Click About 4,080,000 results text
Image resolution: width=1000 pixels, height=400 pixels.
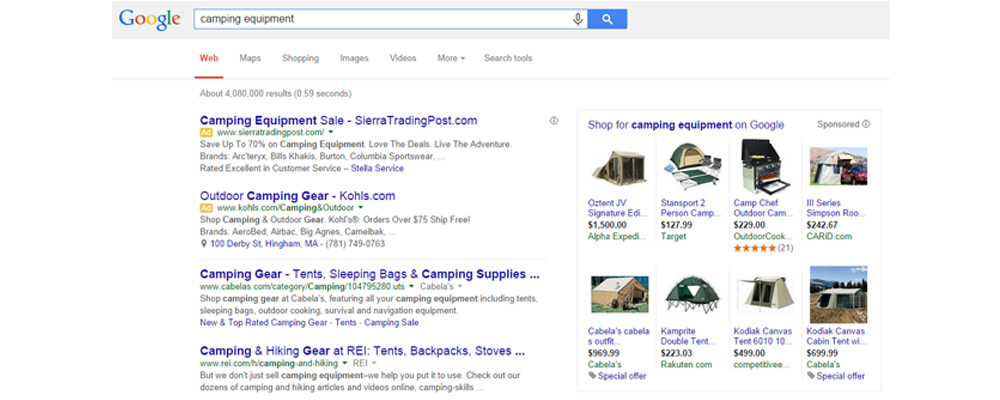click(276, 94)
